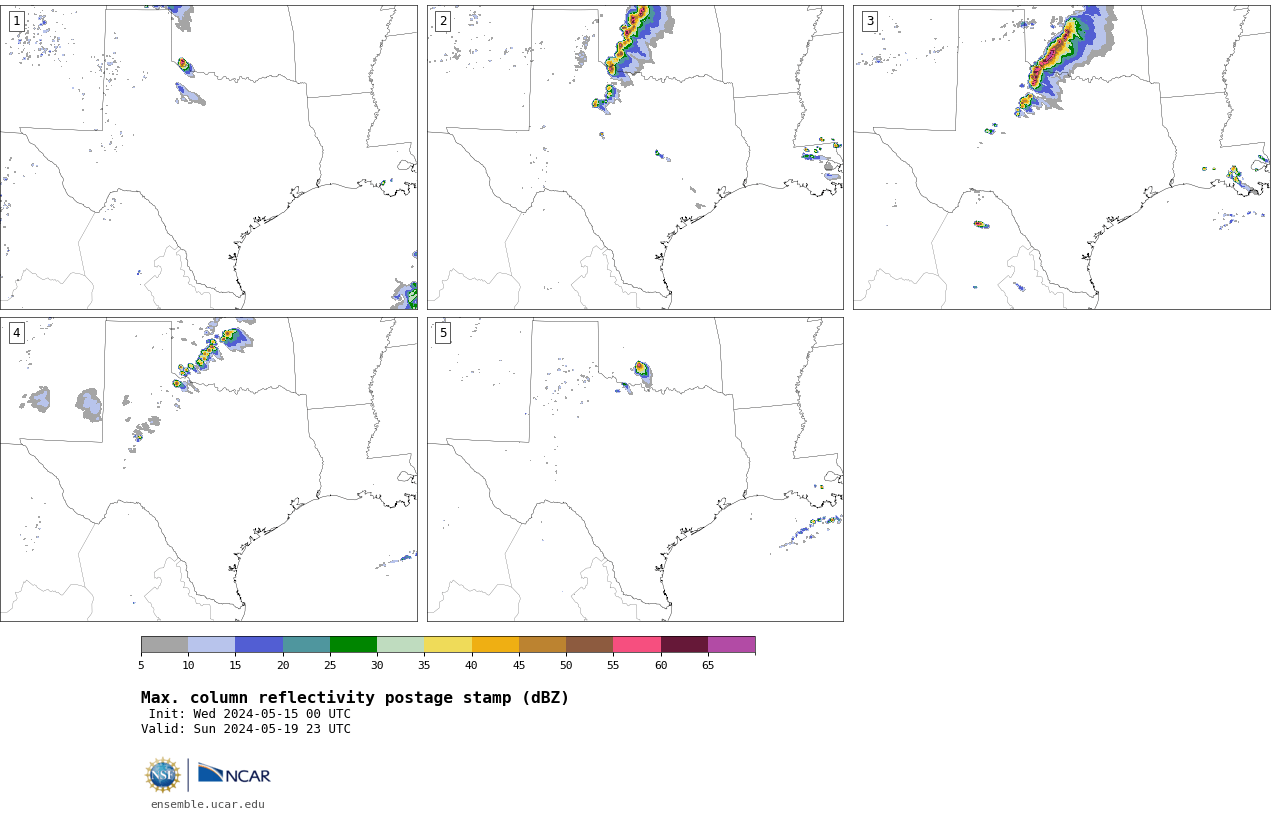Click the colorbar tick label 65
Image resolution: width=1280 pixels, height=815 pixels.
click(x=708, y=665)
